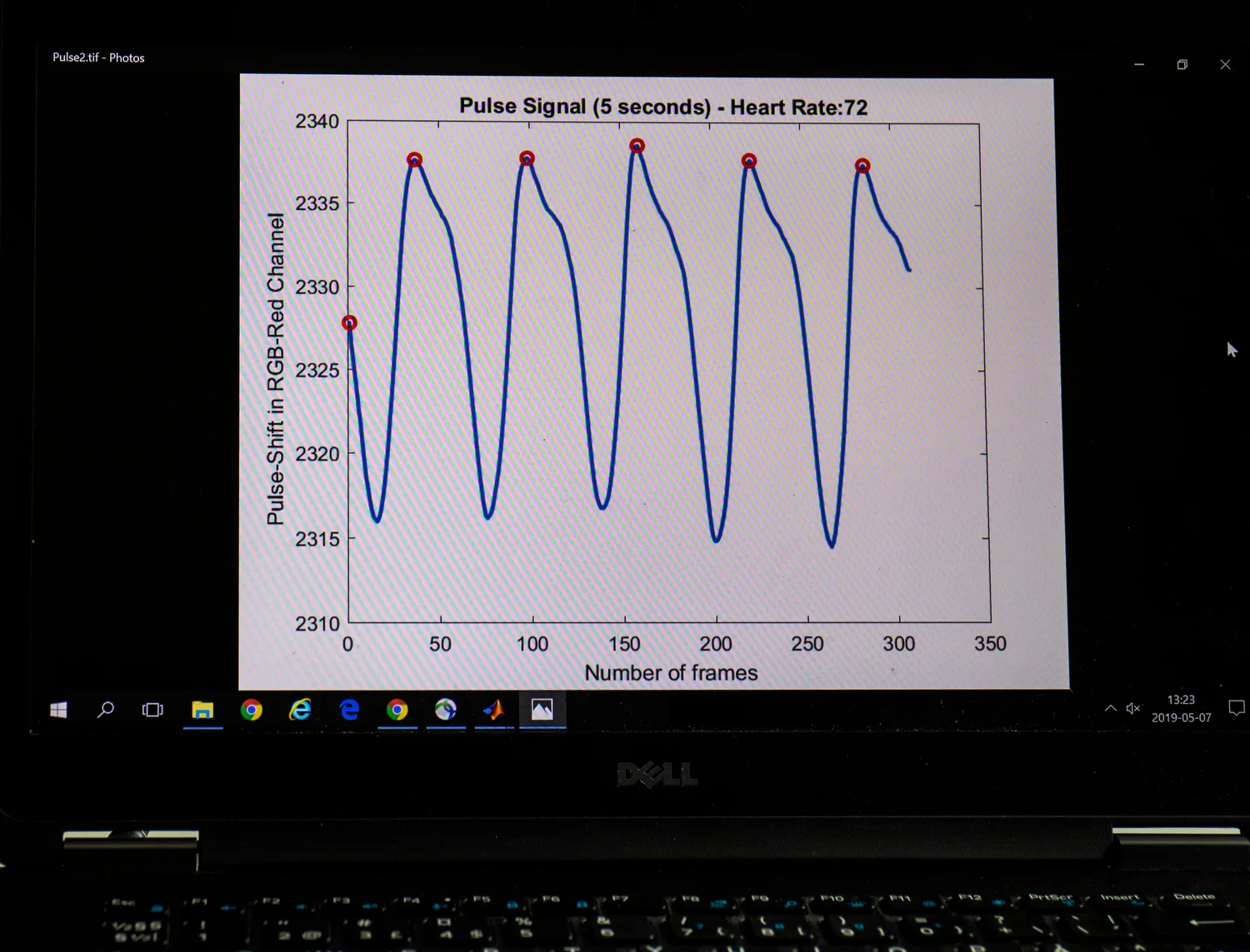Image resolution: width=1250 pixels, height=952 pixels.
Task: Minimize the Photos window
Action: (1139, 64)
